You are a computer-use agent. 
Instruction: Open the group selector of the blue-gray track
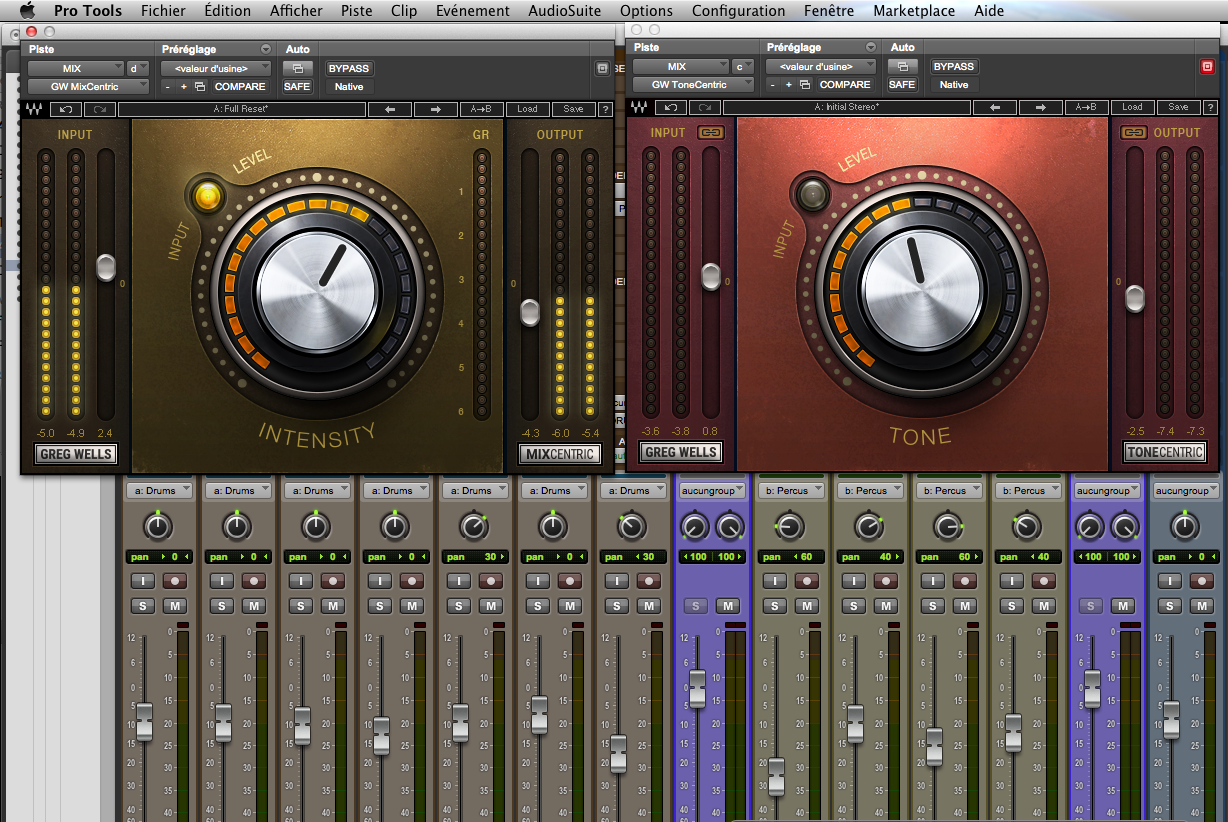tap(1187, 491)
